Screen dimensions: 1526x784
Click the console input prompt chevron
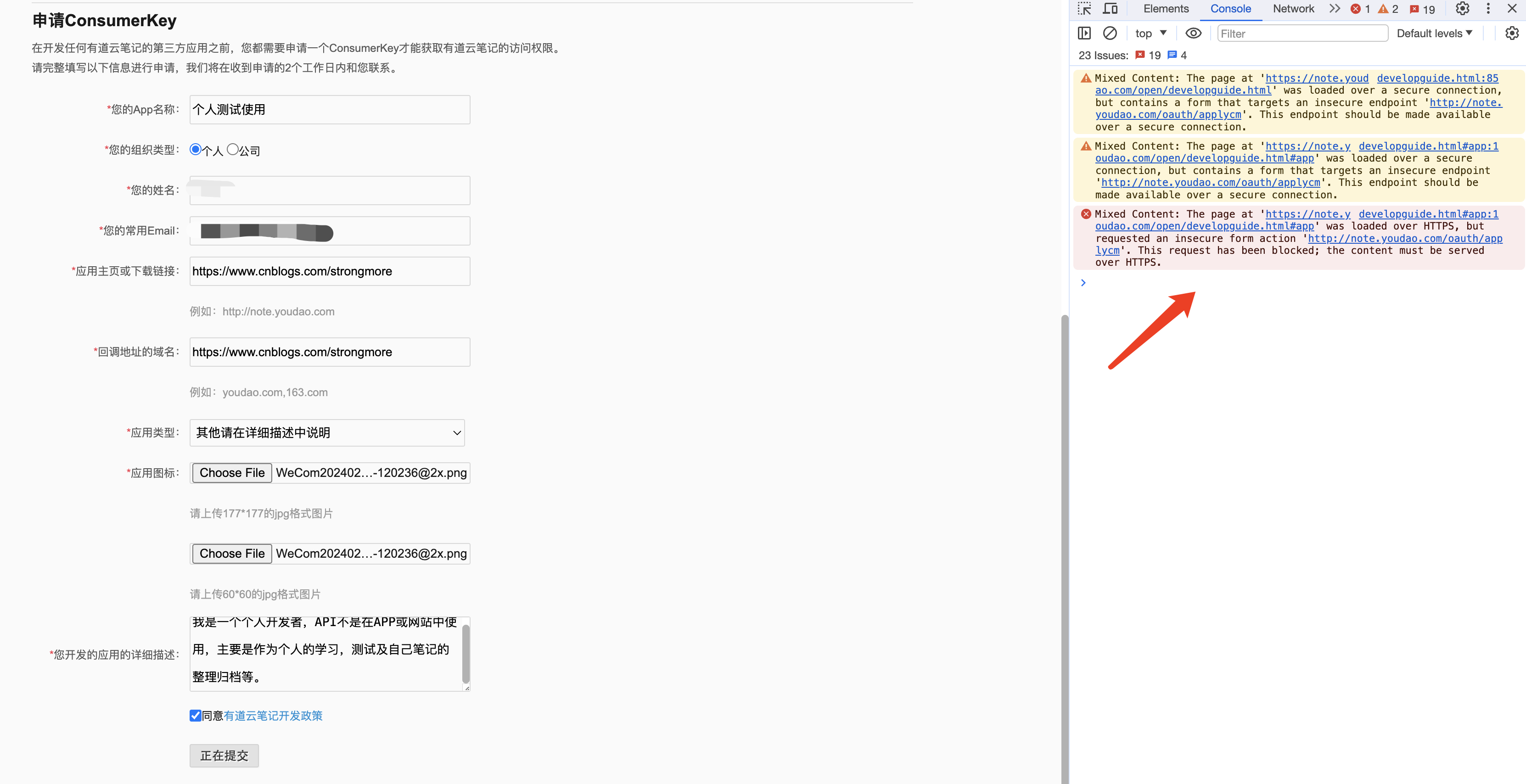(1083, 282)
